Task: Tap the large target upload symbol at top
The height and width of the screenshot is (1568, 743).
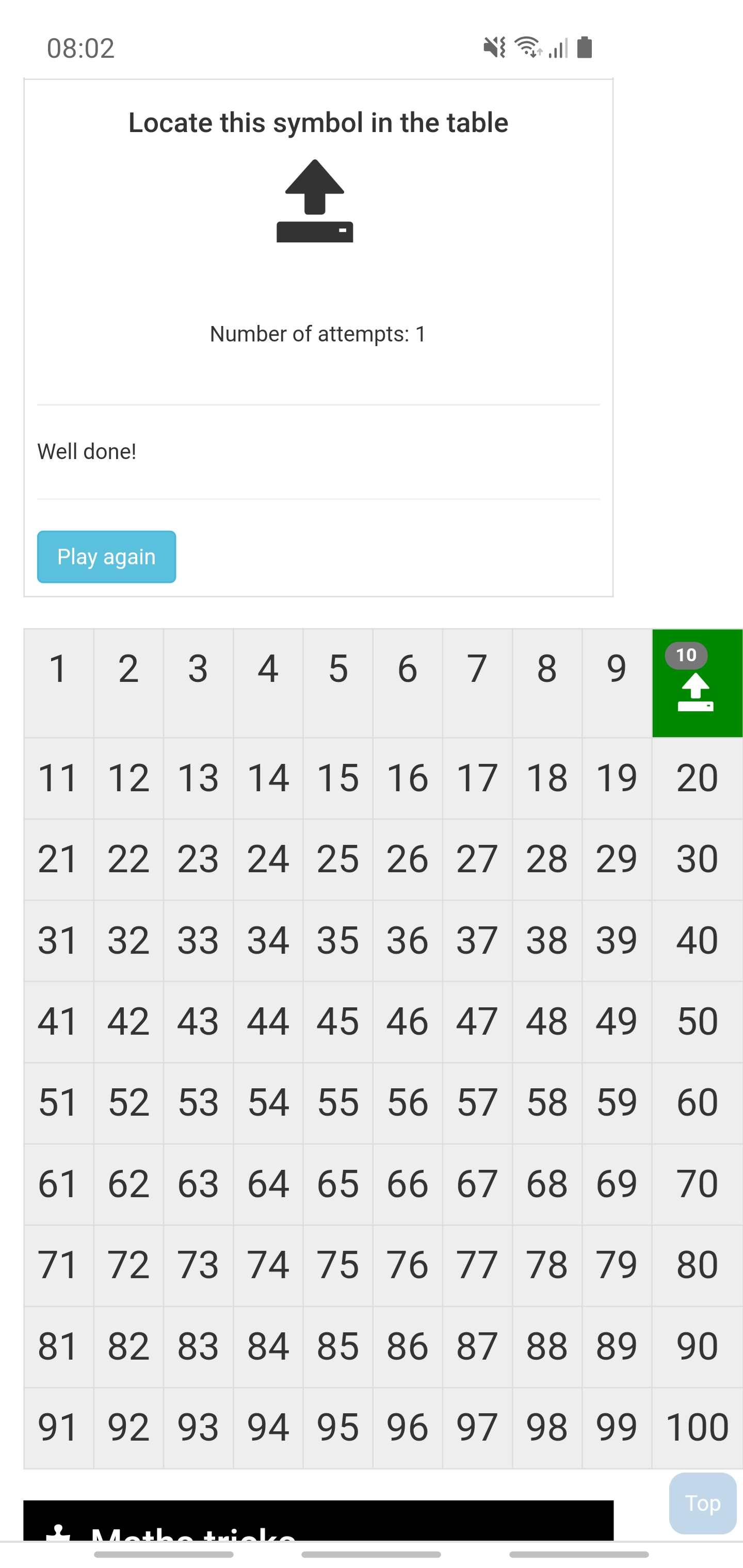Action: (315, 201)
